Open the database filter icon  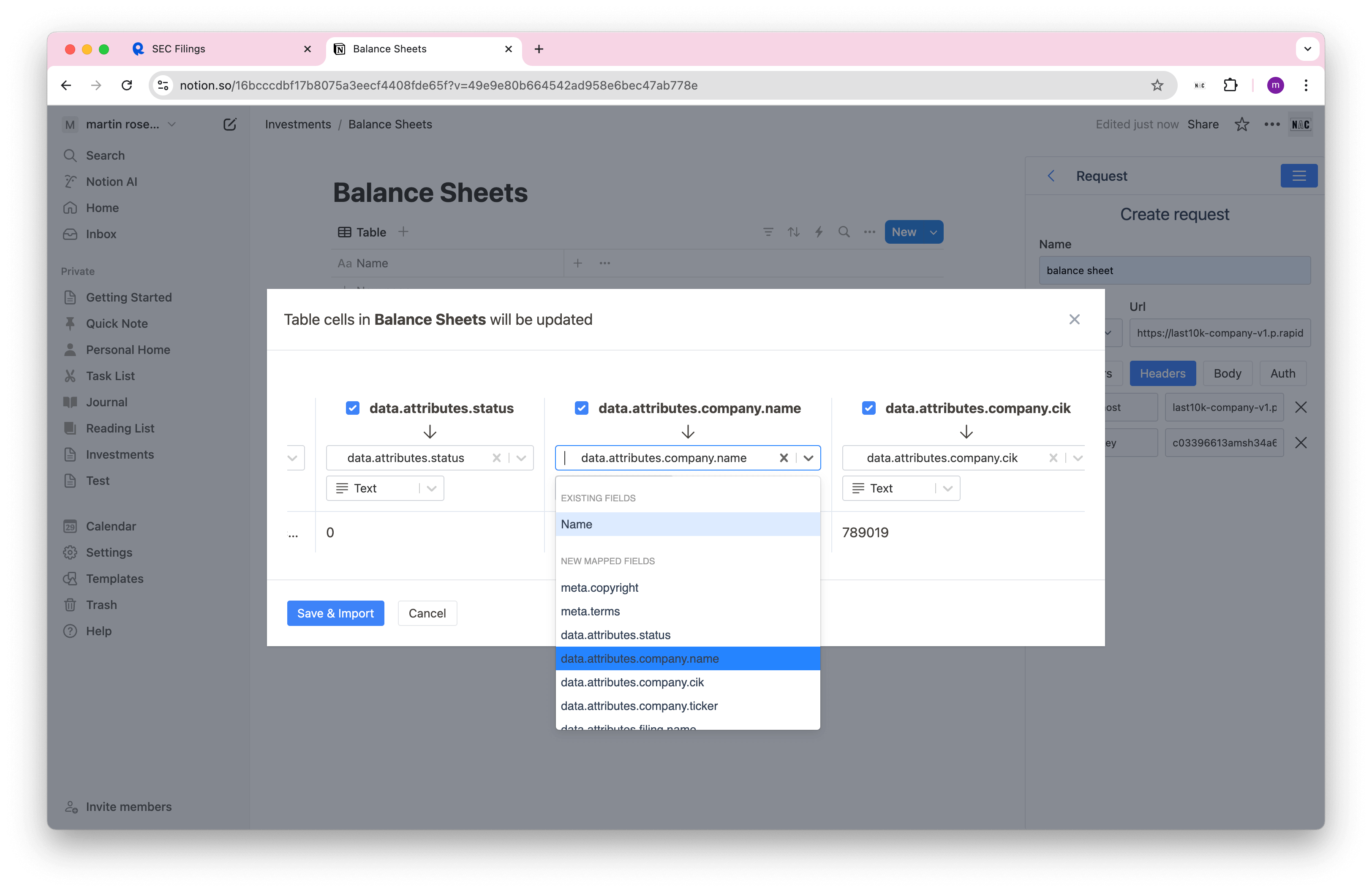pyautogui.click(x=768, y=232)
